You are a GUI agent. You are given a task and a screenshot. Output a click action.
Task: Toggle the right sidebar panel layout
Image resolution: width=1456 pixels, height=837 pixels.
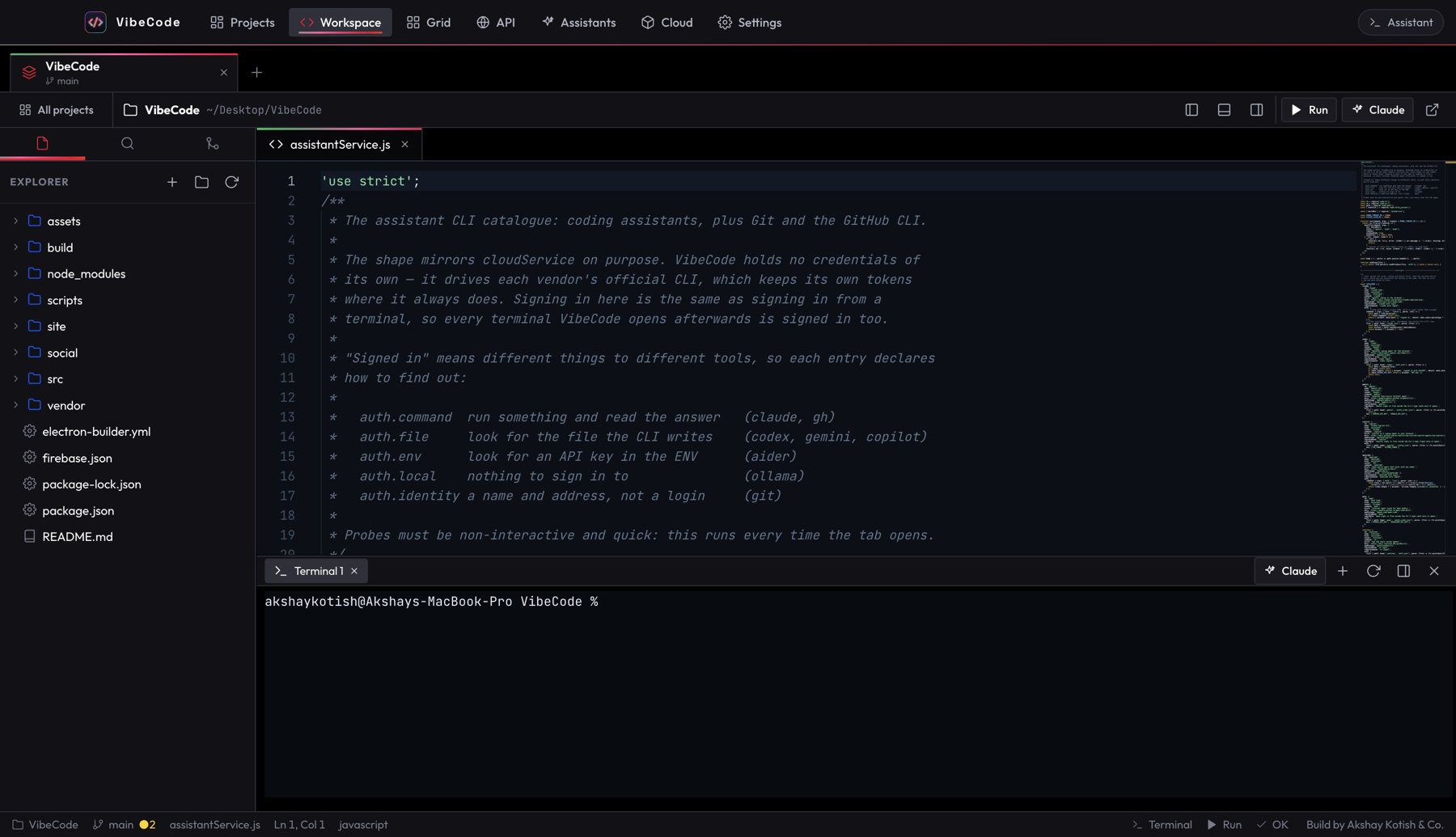1256,110
